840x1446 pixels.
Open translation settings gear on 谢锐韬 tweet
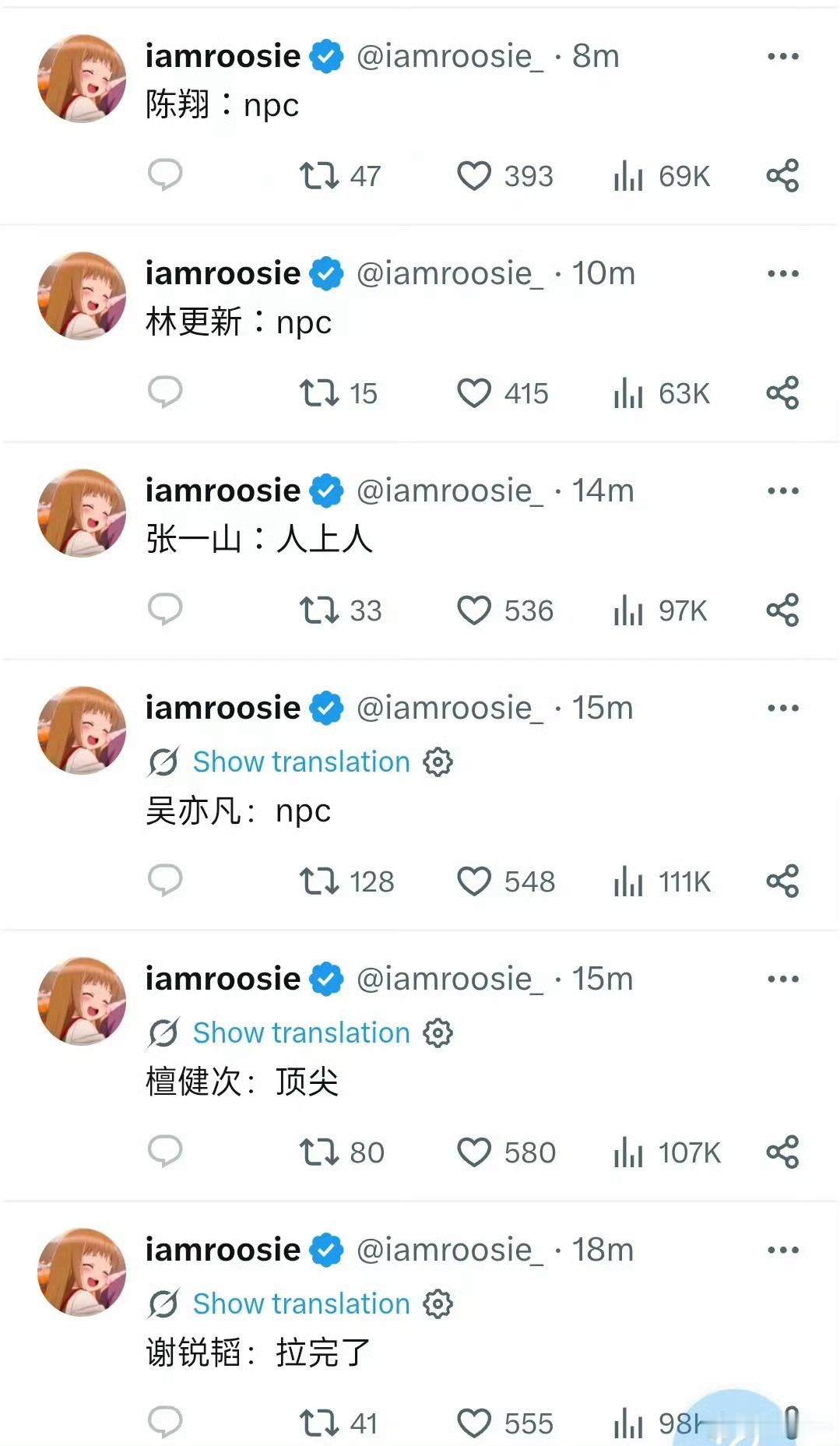[x=438, y=1304]
